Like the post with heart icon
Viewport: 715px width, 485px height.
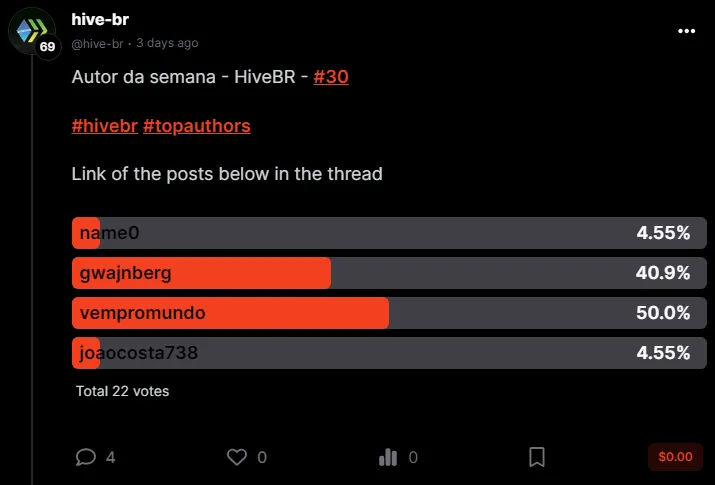[x=237, y=457]
